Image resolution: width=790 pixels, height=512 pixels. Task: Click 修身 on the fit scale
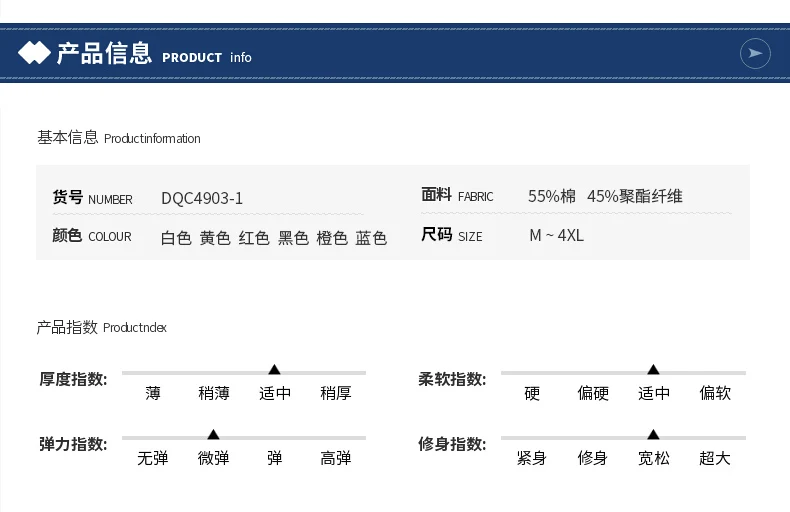coord(593,458)
